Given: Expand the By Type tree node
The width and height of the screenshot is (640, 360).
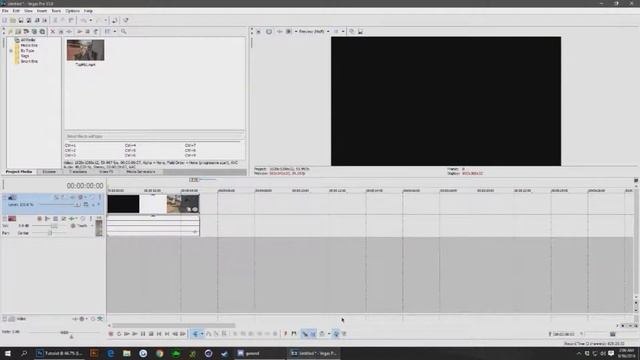Looking at the screenshot, I should click(x=11, y=51).
